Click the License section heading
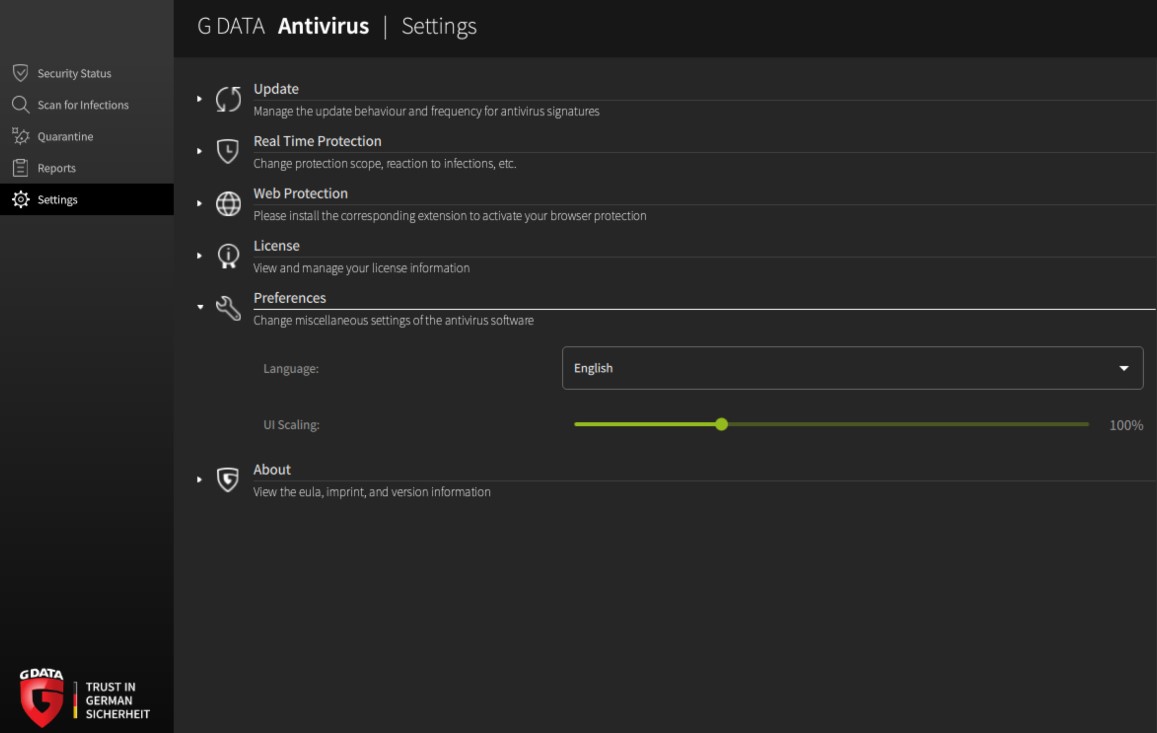 point(277,246)
